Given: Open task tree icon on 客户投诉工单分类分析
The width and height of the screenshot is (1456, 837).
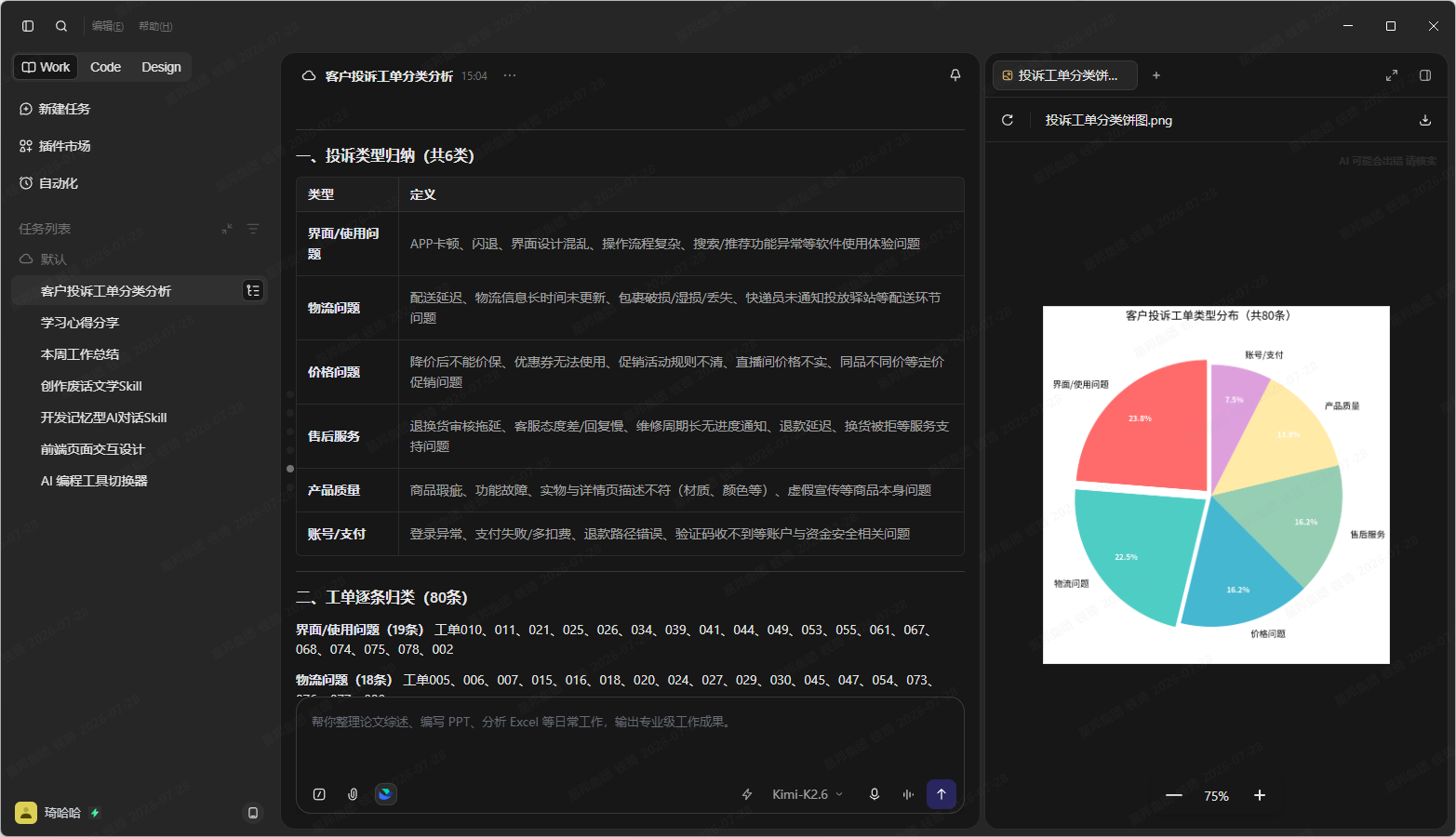Looking at the screenshot, I should (x=253, y=291).
